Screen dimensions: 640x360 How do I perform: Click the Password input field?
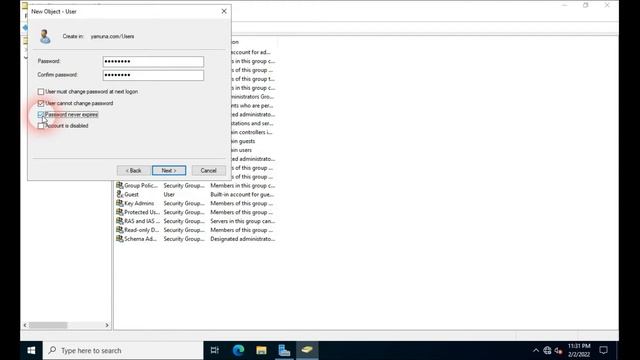point(153,62)
